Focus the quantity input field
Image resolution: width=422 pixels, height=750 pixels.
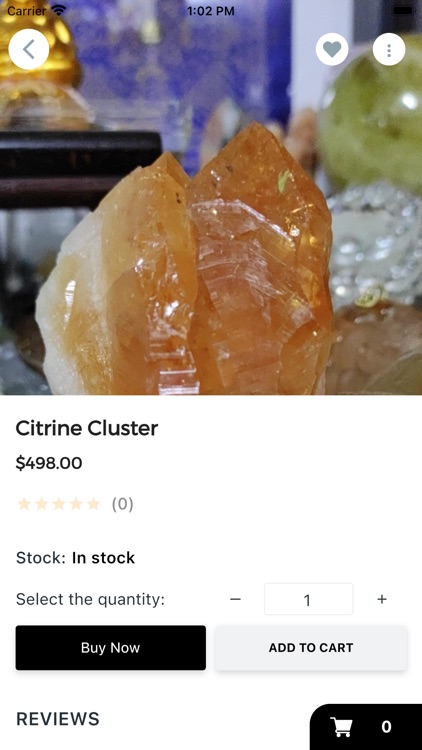(309, 599)
